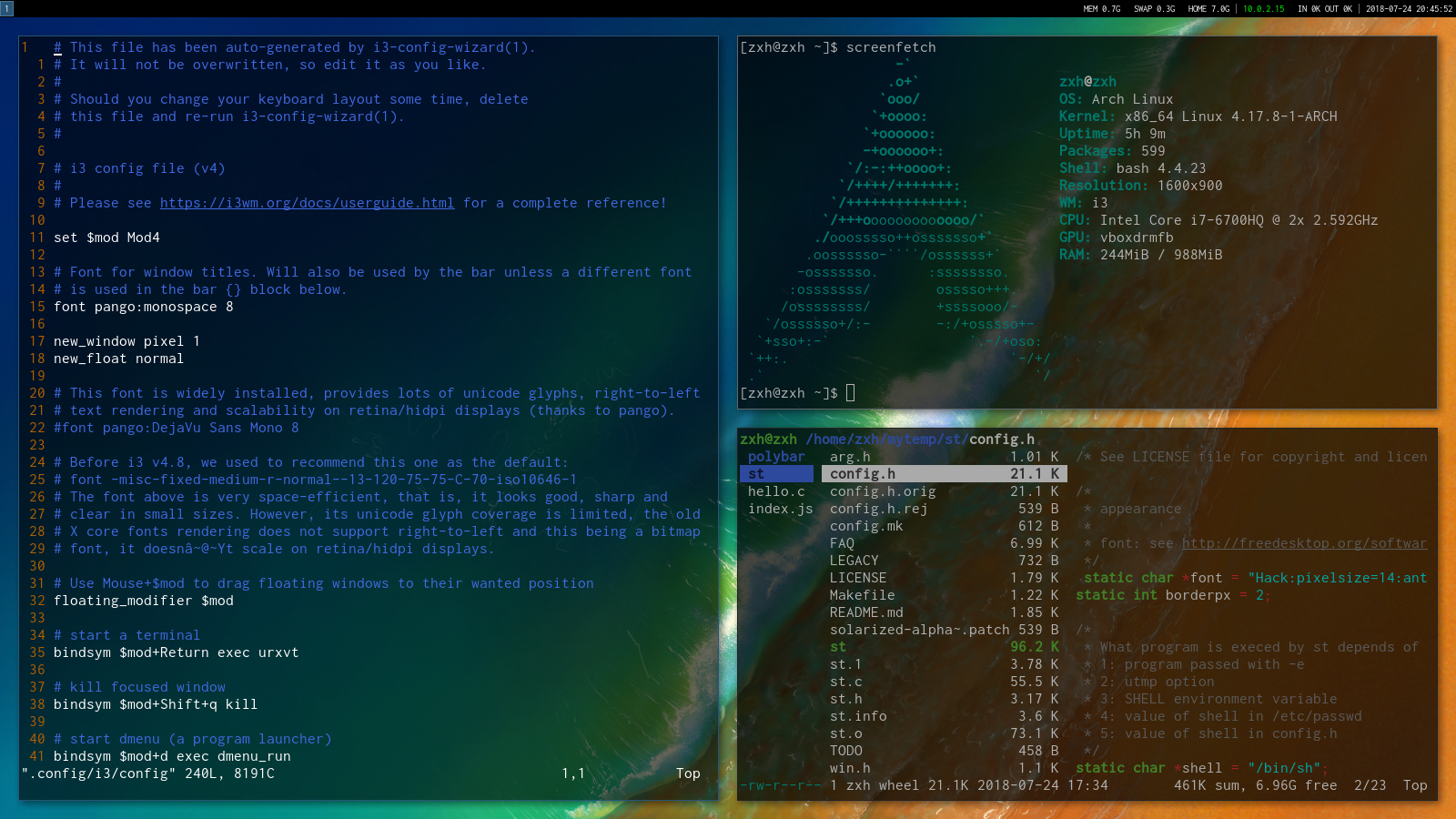Click the CPU Intel Core i7-6700HQ line
The width and height of the screenshot is (1456, 819).
(1218, 220)
